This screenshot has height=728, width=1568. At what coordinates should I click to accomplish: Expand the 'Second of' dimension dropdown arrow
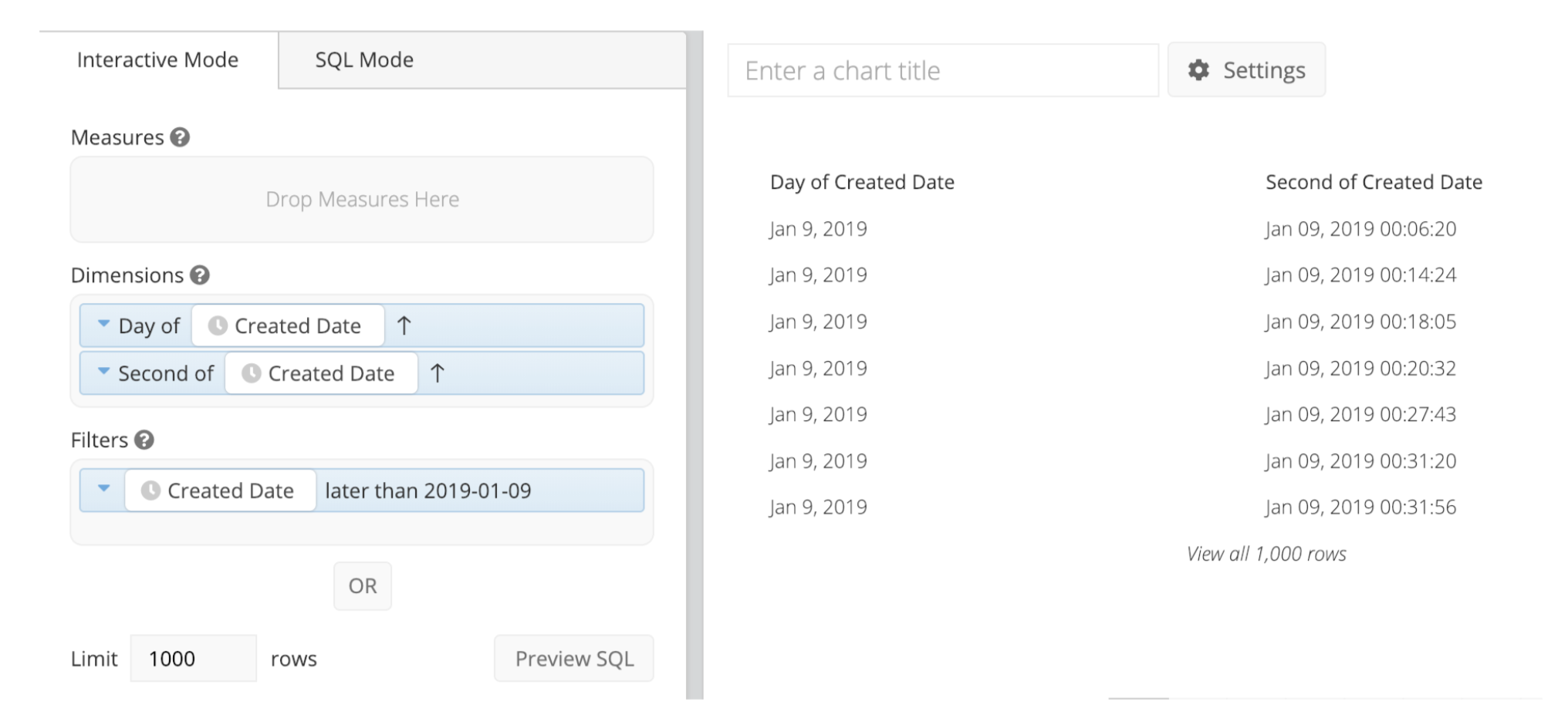pyautogui.click(x=103, y=371)
